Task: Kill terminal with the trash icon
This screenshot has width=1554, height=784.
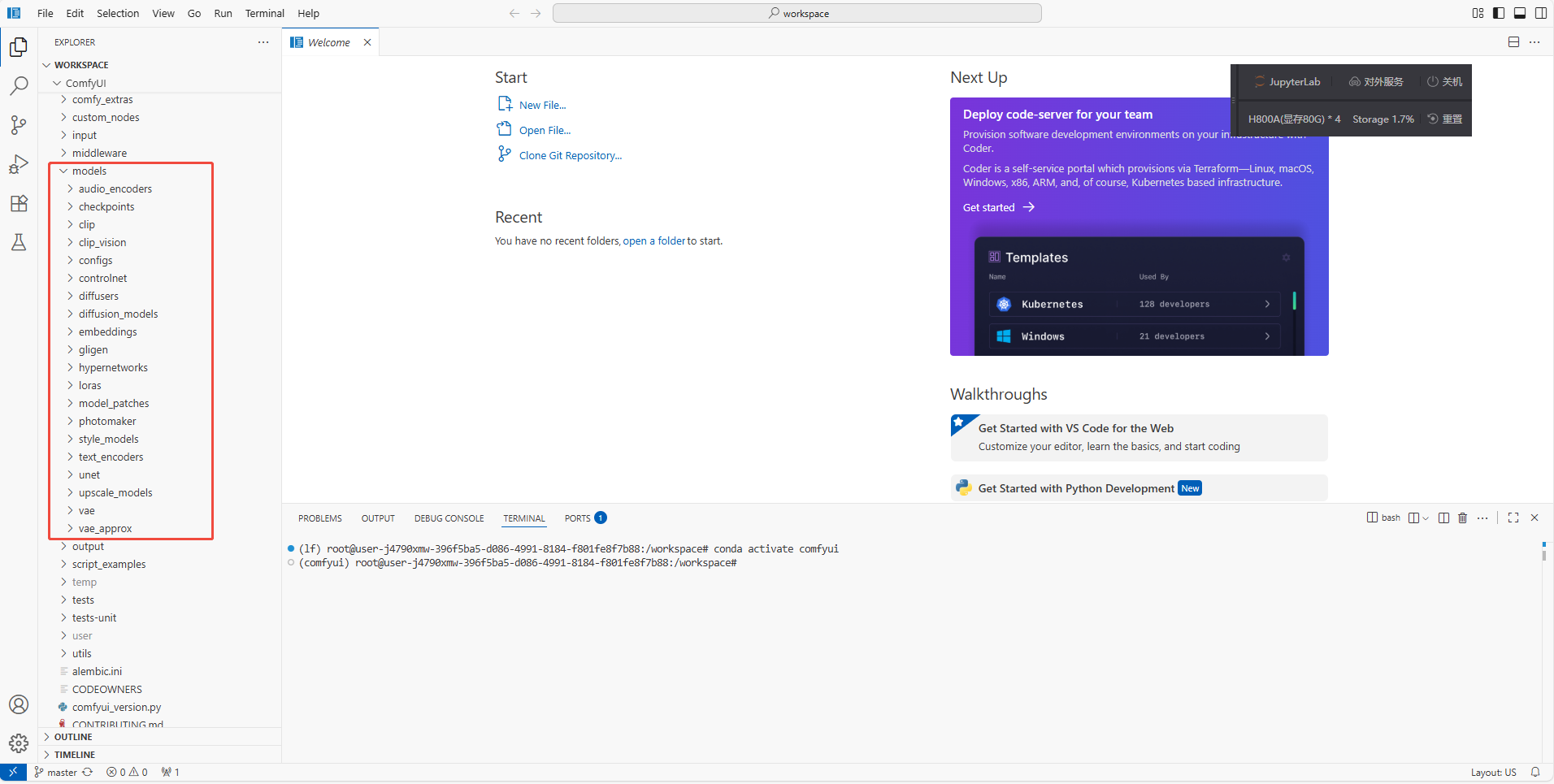Action: [1462, 518]
